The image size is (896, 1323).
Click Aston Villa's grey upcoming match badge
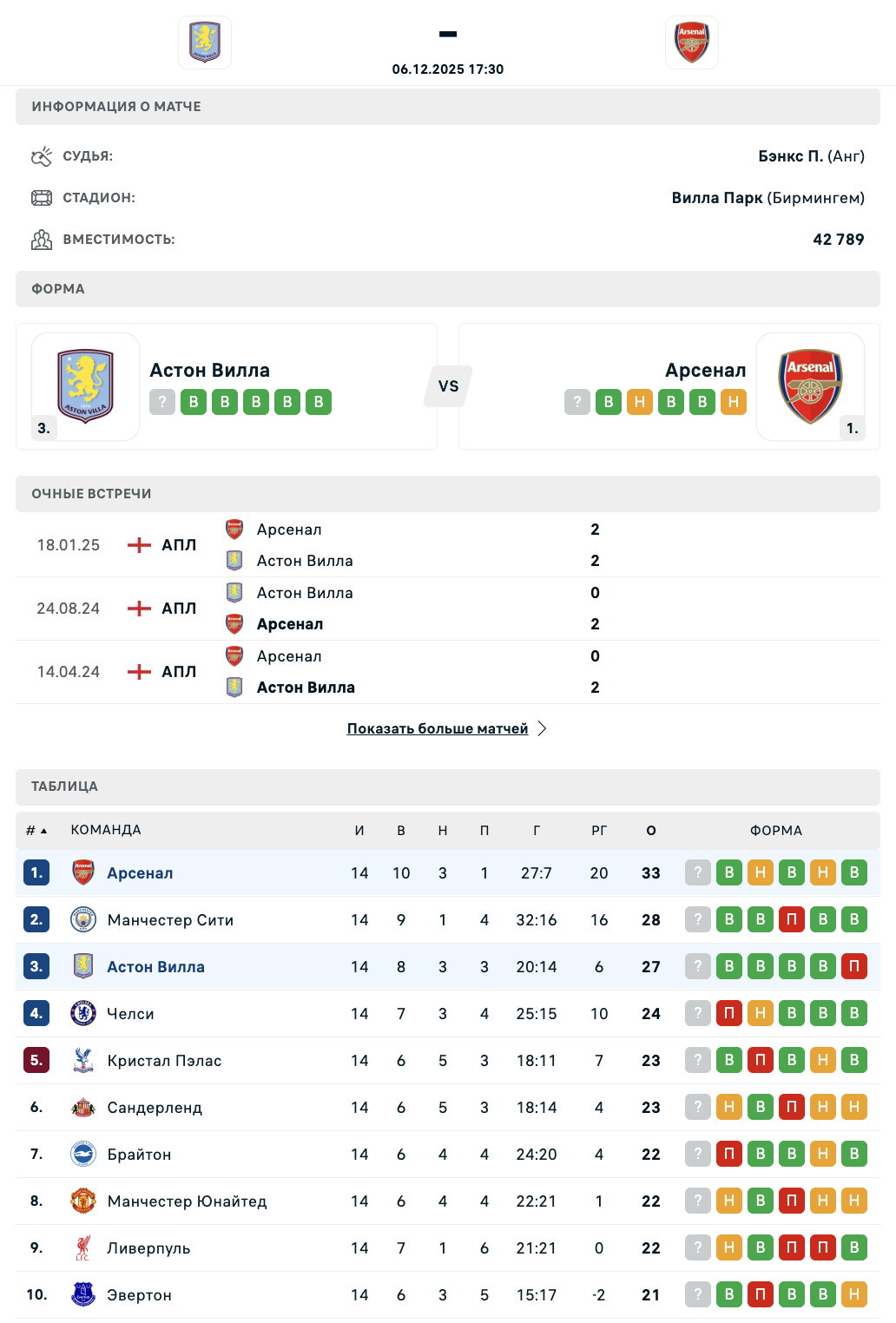point(162,402)
